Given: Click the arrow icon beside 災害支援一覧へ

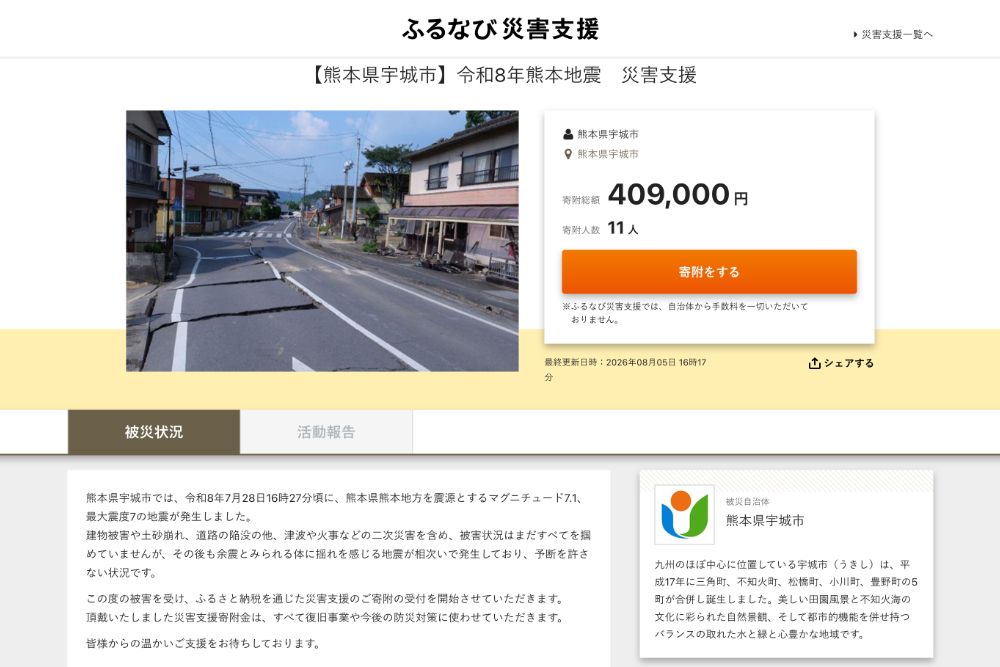Looking at the screenshot, I should pos(855,34).
